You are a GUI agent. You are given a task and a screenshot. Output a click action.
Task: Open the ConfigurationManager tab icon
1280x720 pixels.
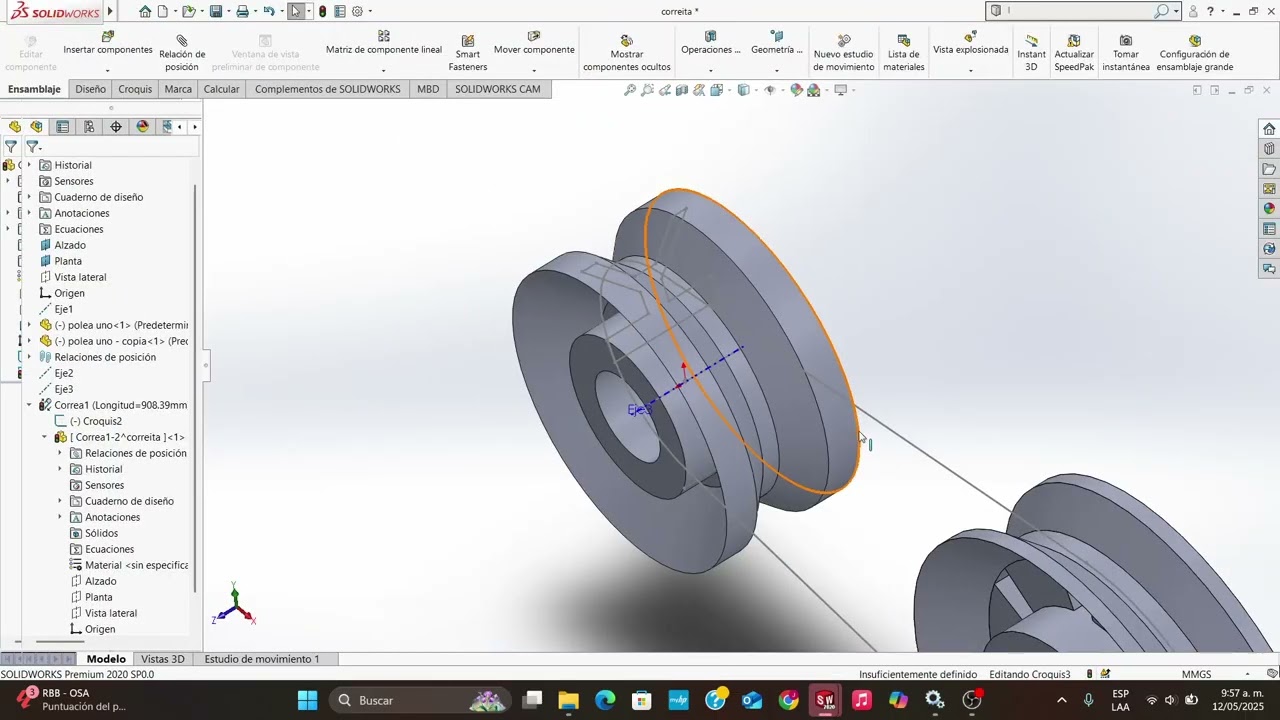(x=89, y=127)
